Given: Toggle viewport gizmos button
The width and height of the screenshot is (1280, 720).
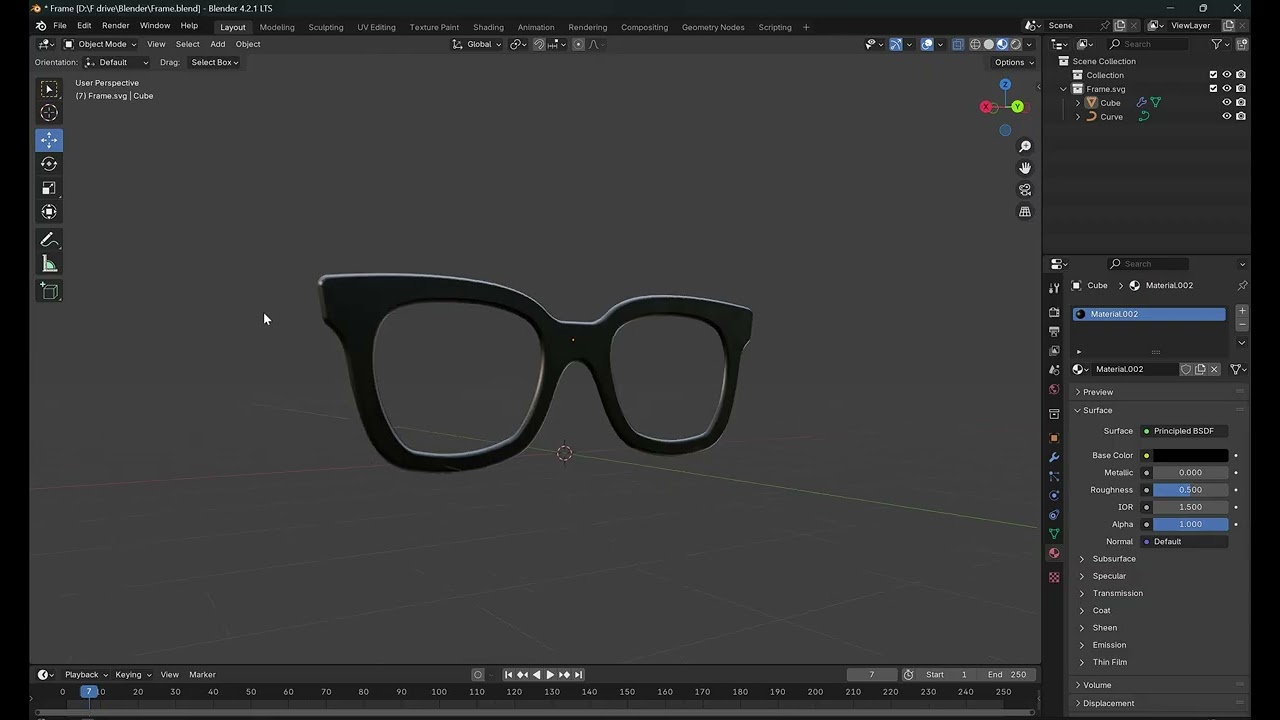Looking at the screenshot, I should [x=896, y=44].
